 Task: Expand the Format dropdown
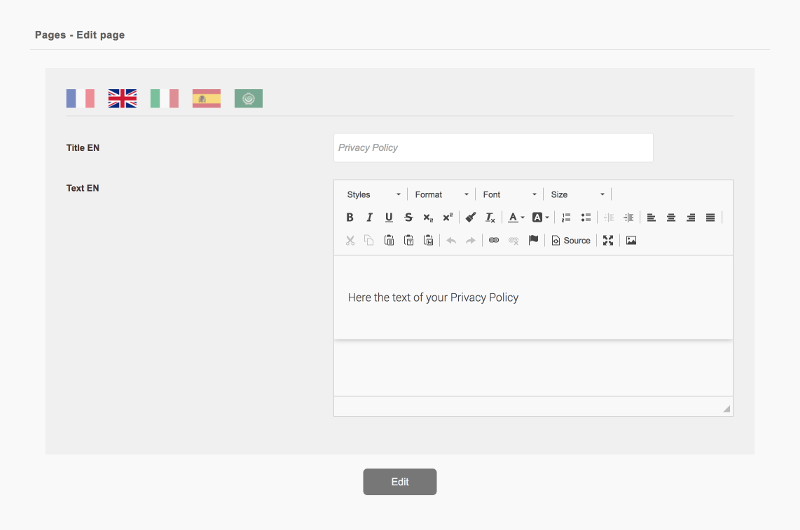coord(442,194)
